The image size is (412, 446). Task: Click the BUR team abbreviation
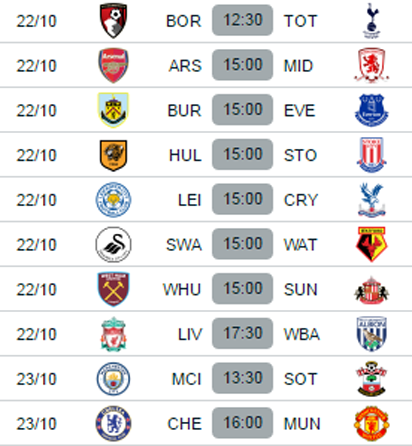(x=184, y=111)
